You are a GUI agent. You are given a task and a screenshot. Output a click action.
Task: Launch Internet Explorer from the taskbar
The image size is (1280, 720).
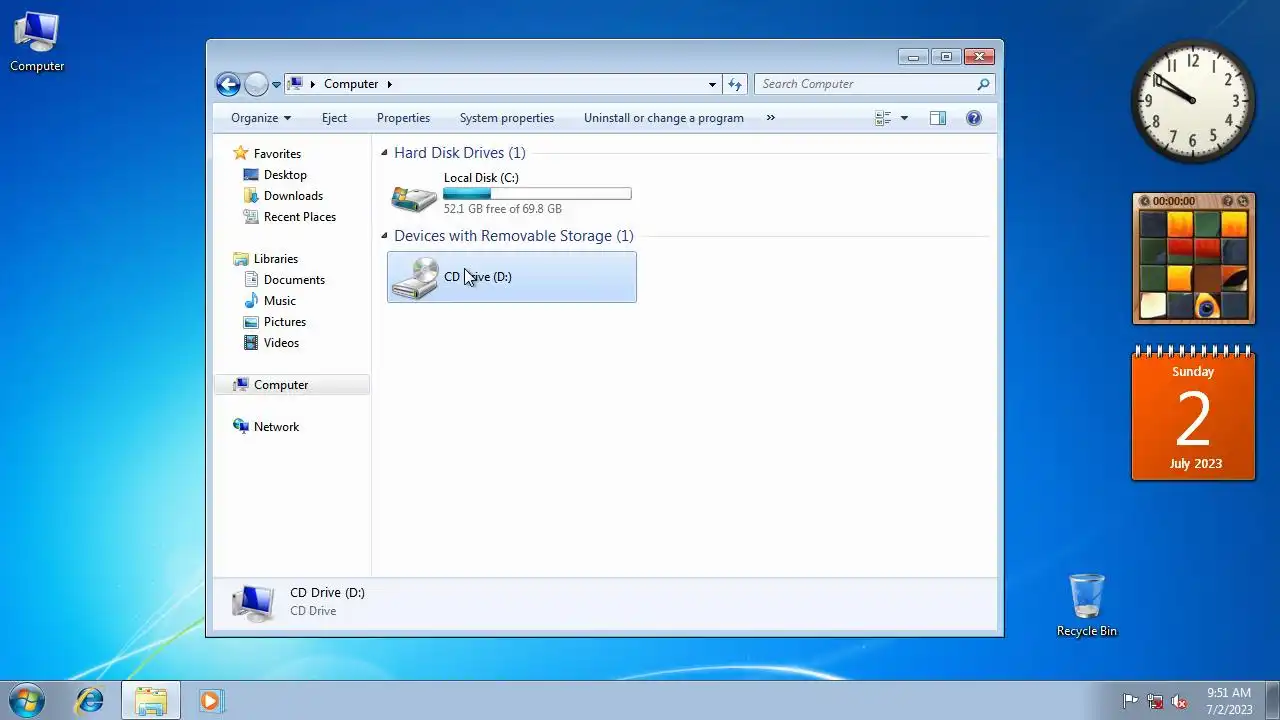tap(90, 701)
